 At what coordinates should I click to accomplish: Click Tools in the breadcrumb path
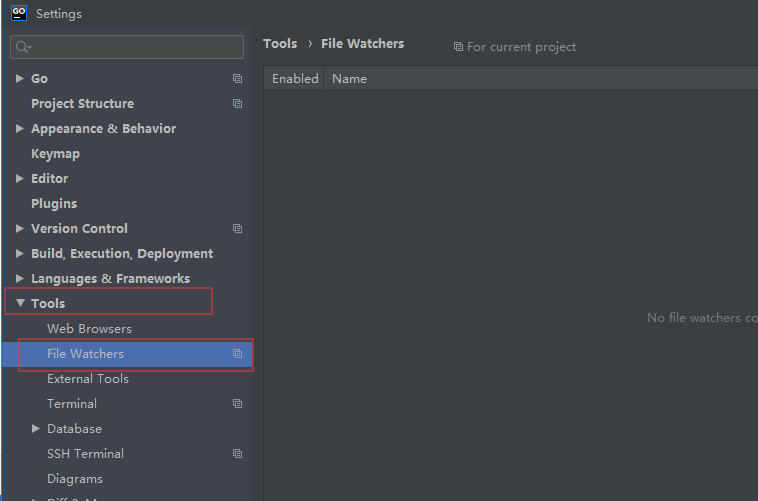point(280,44)
